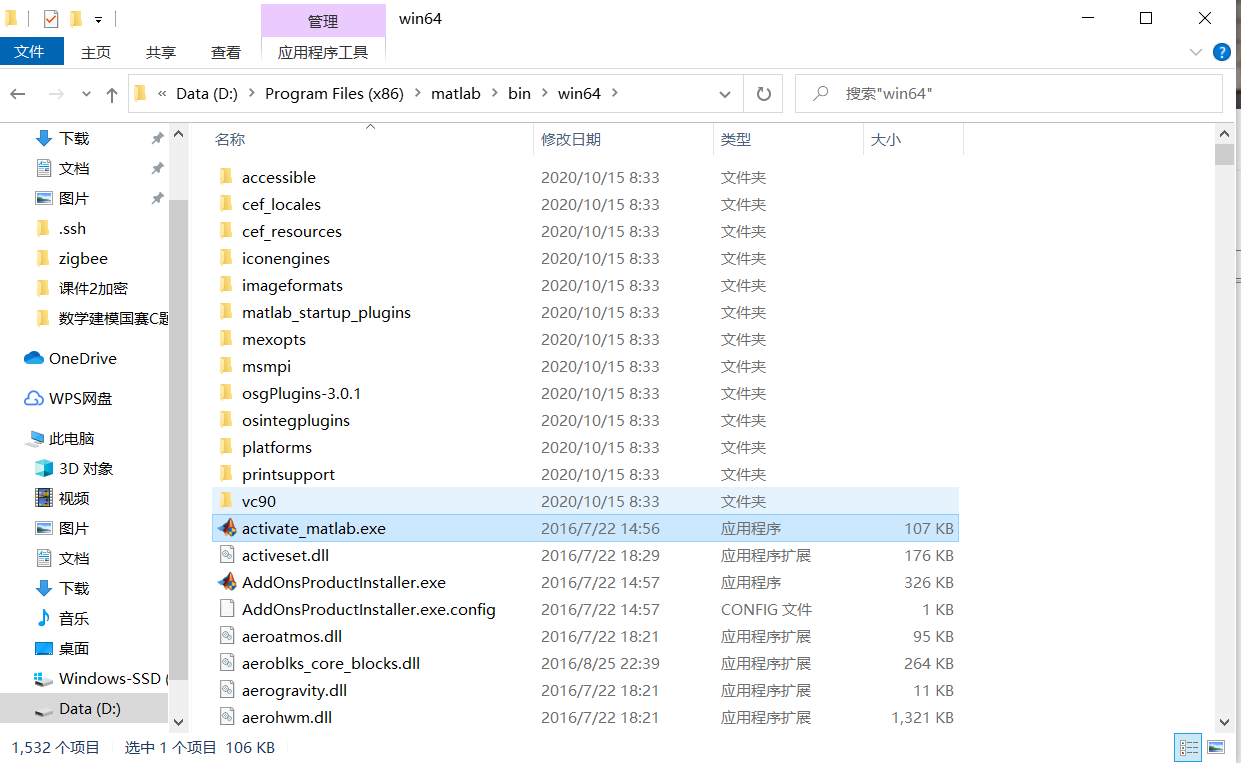Expand address bar leading double chevron
The height and width of the screenshot is (763, 1241).
162,93
